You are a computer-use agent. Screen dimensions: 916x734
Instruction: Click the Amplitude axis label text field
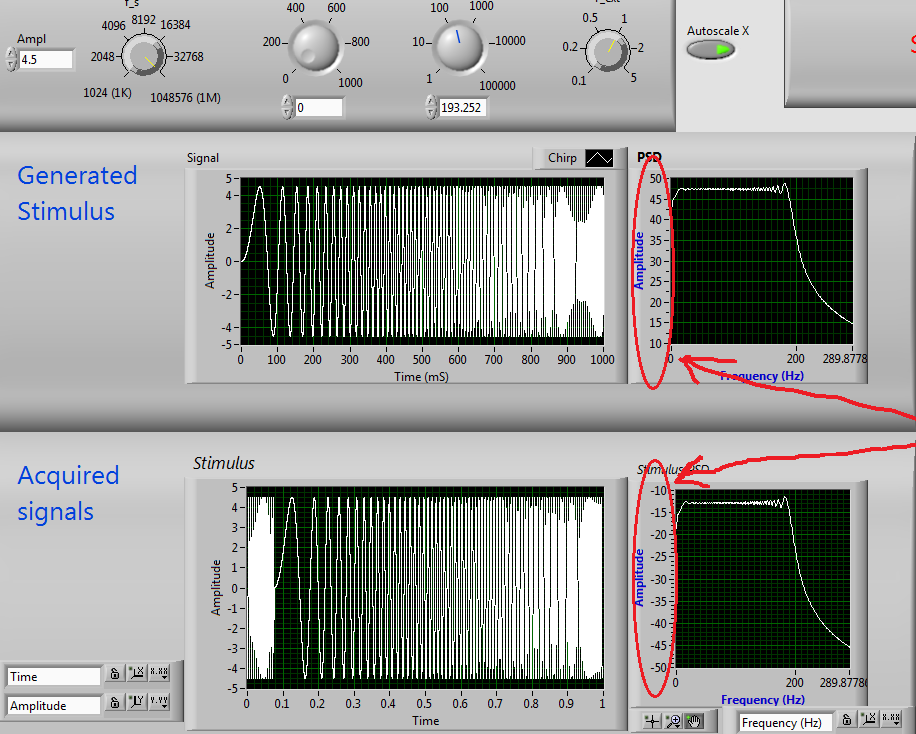[54, 705]
